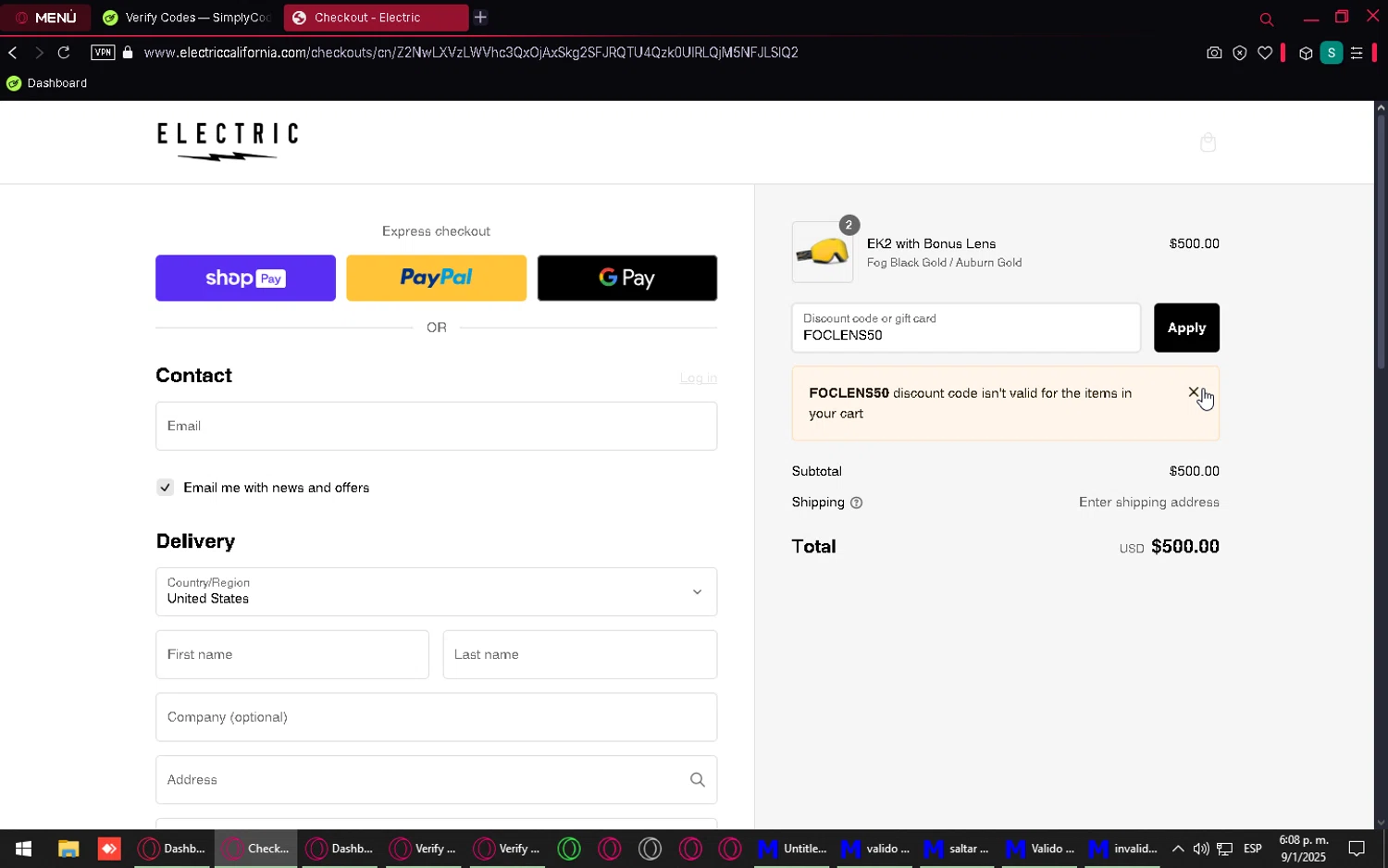This screenshot has width=1388, height=868.
Task: Open the Country/Region dropdown
Action: (x=436, y=591)
